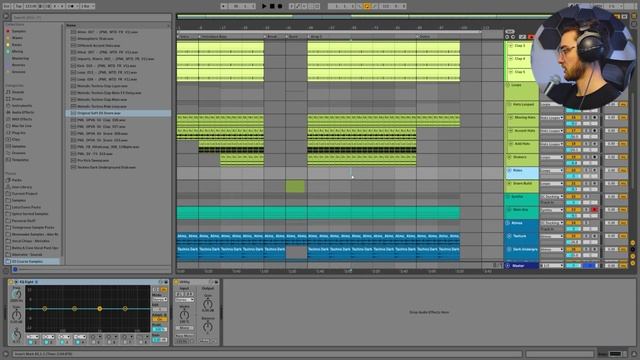
Task: Unfold the Clap 3 track
Action: 510,46
